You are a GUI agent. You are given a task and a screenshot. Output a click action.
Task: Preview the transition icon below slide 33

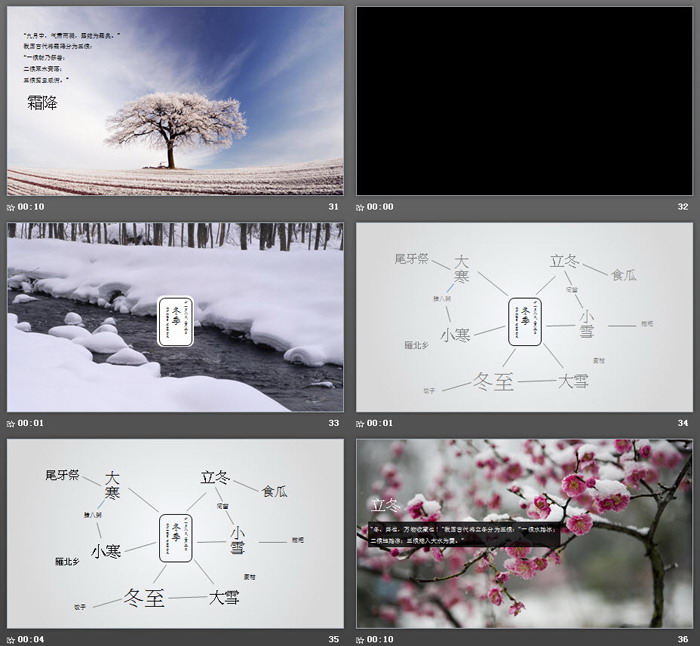click(x=11, y=423)
